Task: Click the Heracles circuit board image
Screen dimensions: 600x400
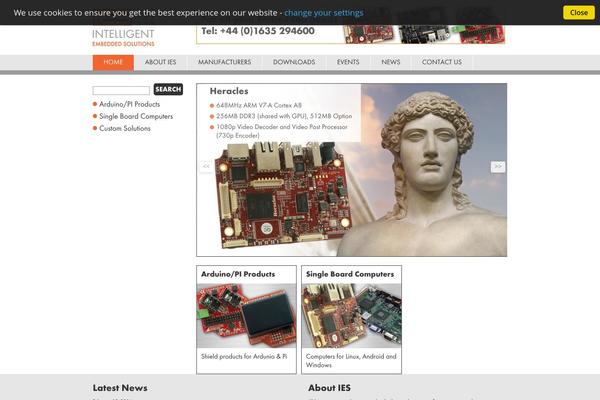Action: [282, 194]
